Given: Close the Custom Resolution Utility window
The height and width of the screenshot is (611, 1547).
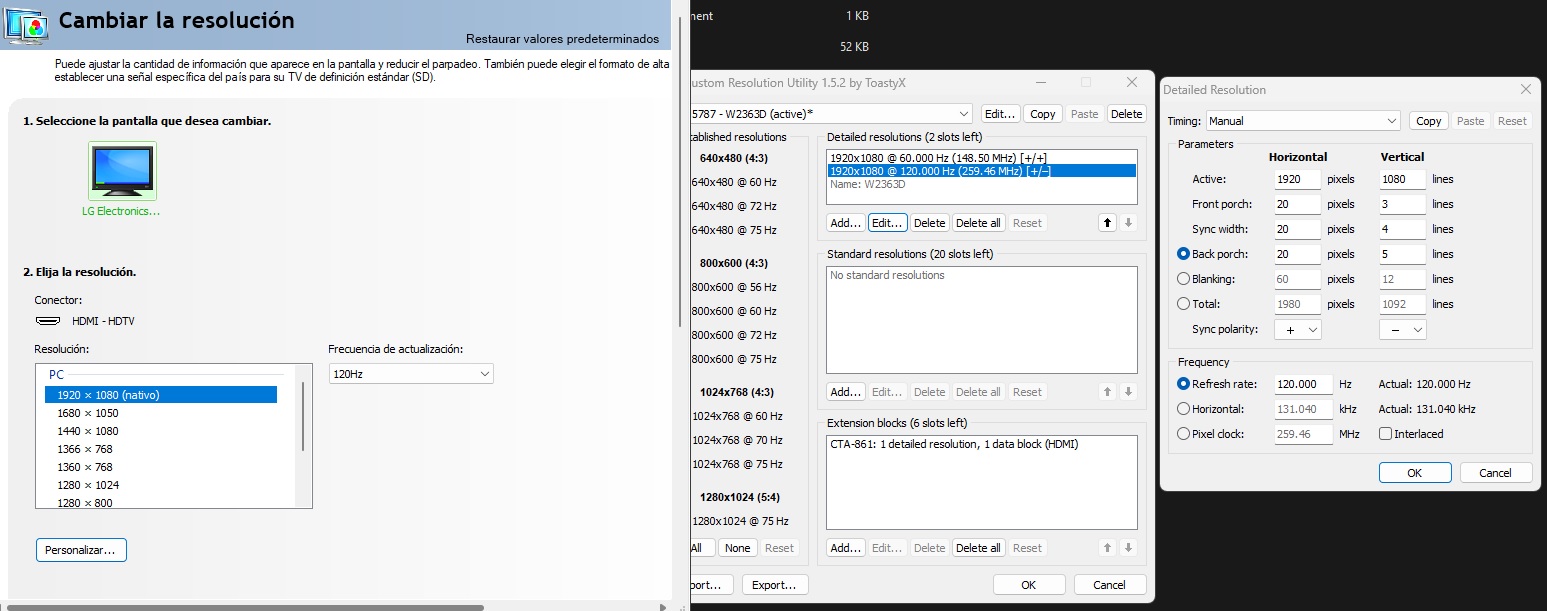Looking at the screenshot, I should [x=1131, y=82].
